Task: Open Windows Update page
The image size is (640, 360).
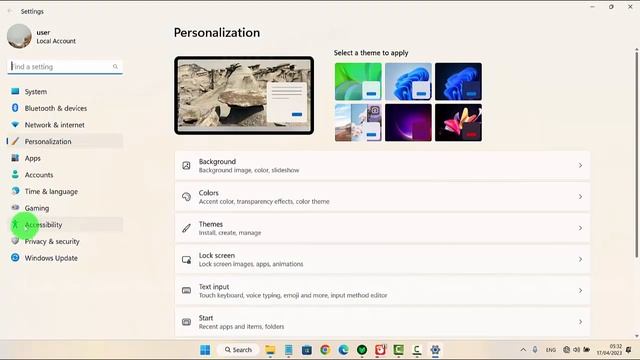Action: pos(65,258)
